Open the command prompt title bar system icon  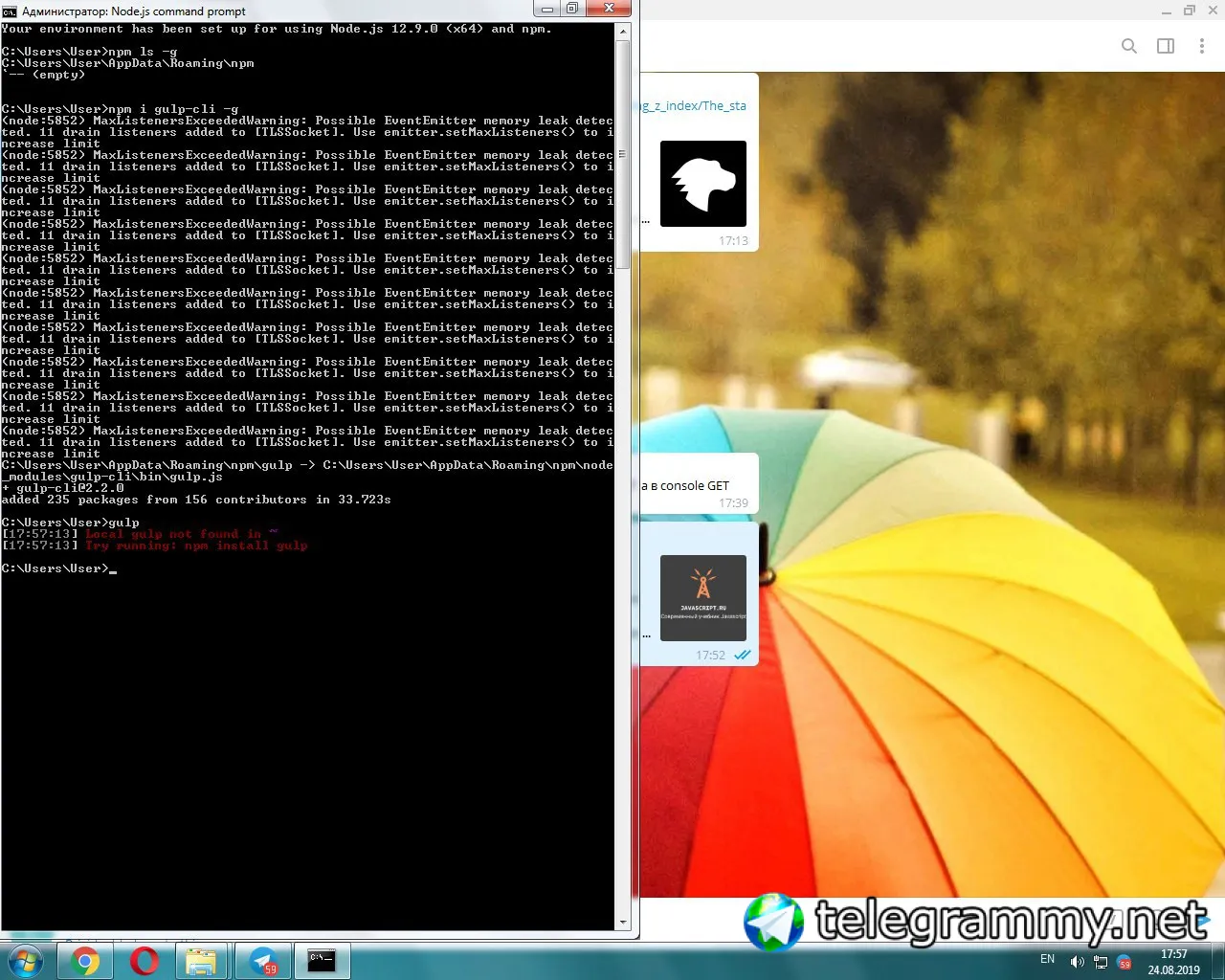click(x=10, y=11)
